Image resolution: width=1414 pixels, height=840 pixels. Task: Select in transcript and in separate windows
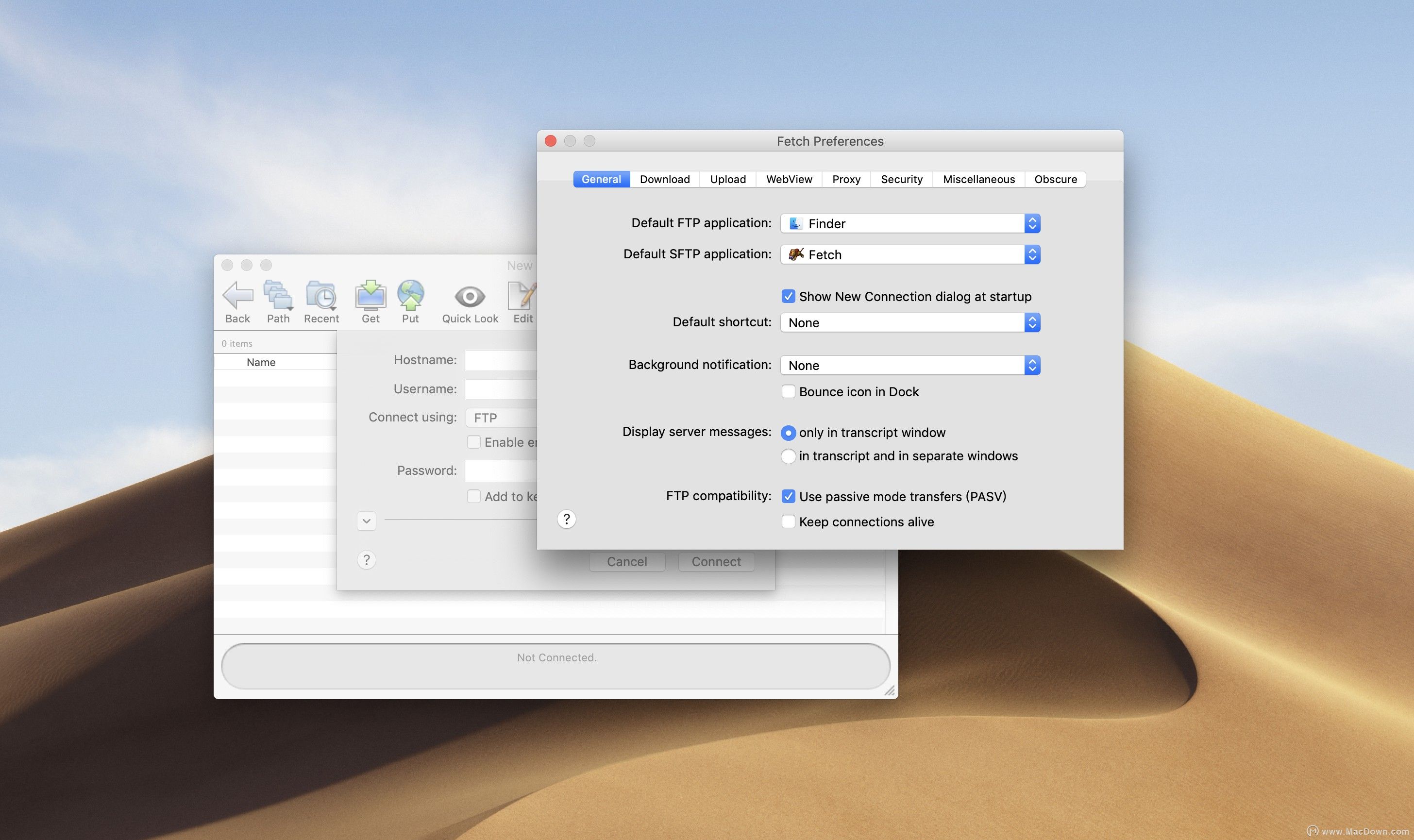pyautogui.click(x=788, y=455)
